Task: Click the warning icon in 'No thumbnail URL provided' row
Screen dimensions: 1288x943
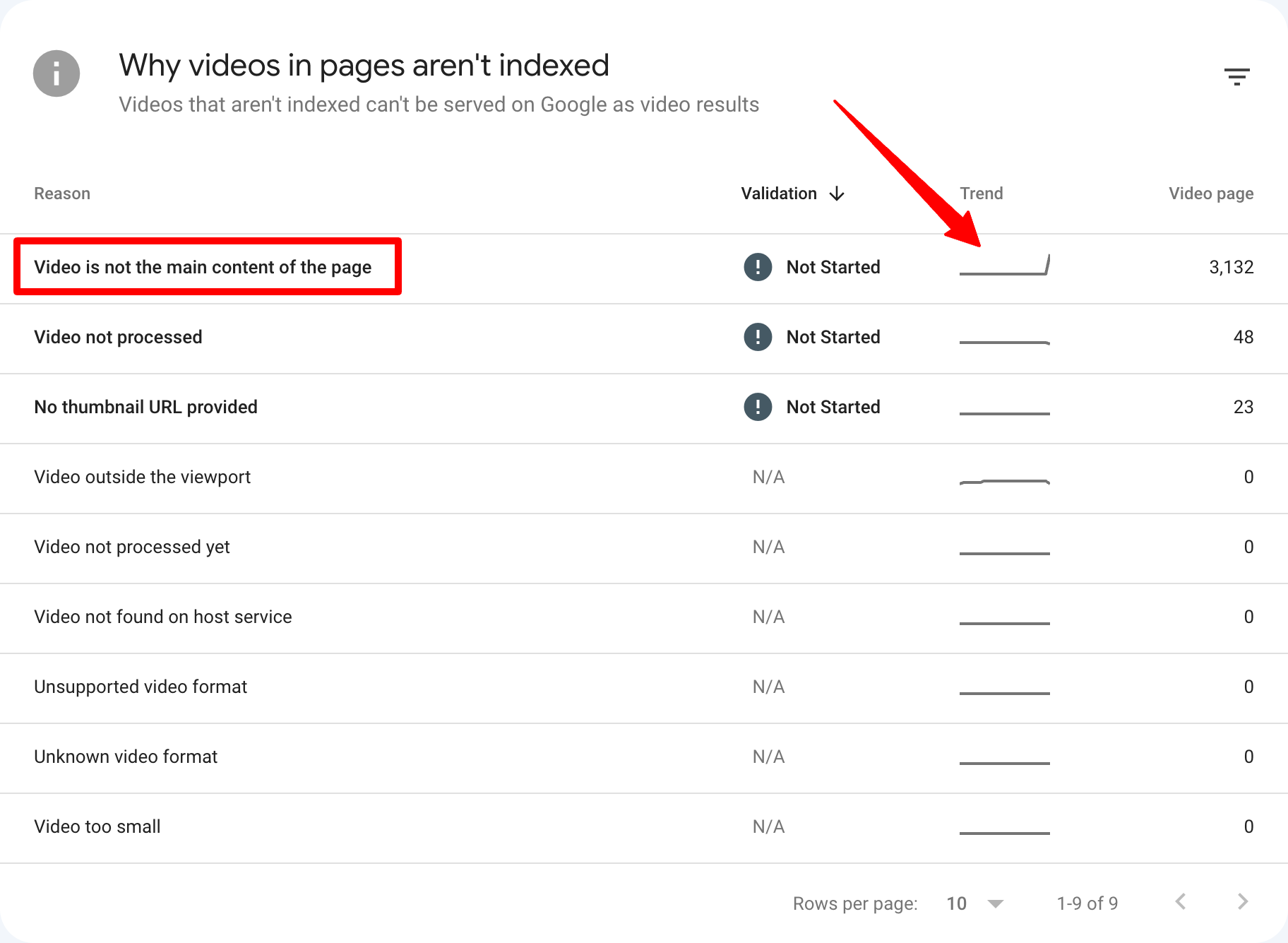Action: coord(758,407)
